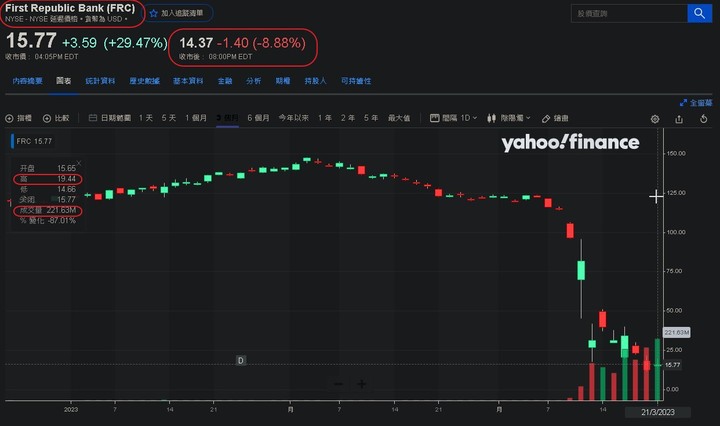This screenshot has height=426, width=720.
Task: Select the 1 年 range option
Action: click(325, 118)
